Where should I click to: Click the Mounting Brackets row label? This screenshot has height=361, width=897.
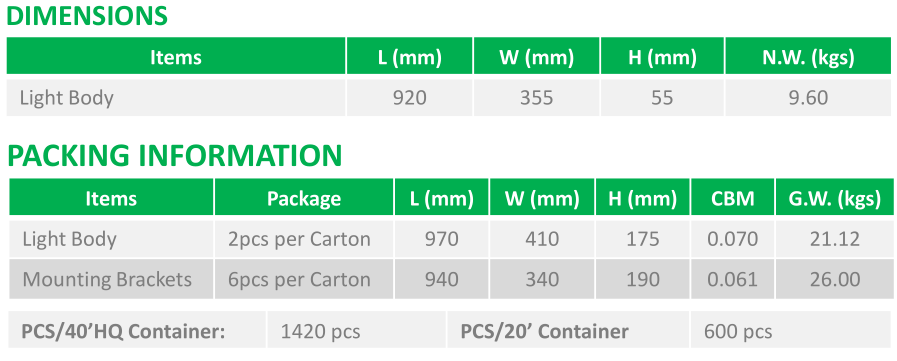(107, 279)
